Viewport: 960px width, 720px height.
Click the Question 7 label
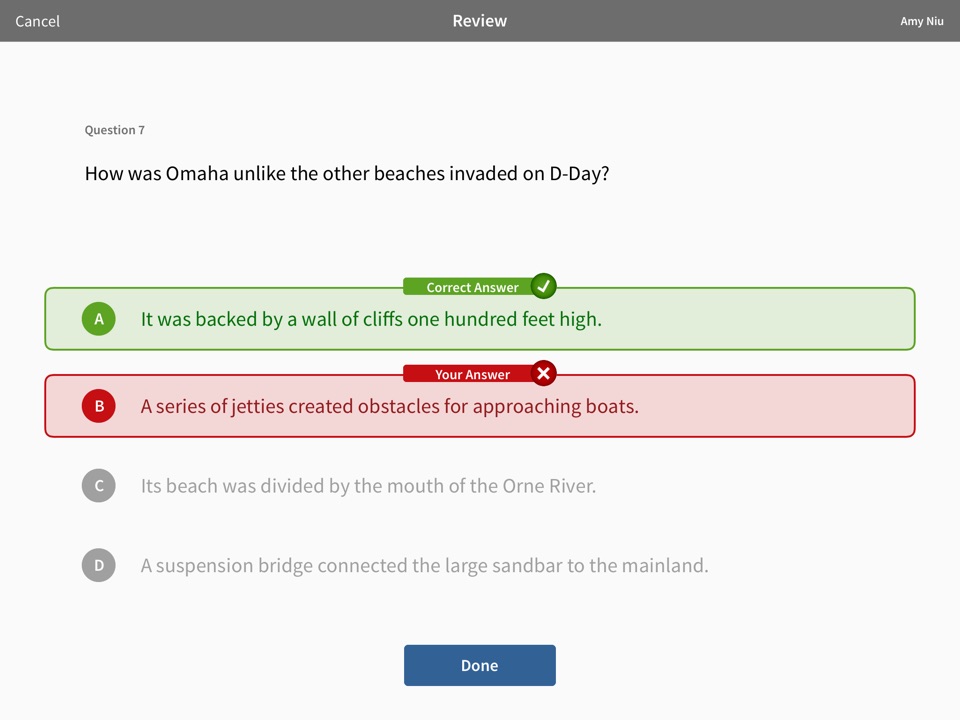pyautogui.click(x=115, y=130)
